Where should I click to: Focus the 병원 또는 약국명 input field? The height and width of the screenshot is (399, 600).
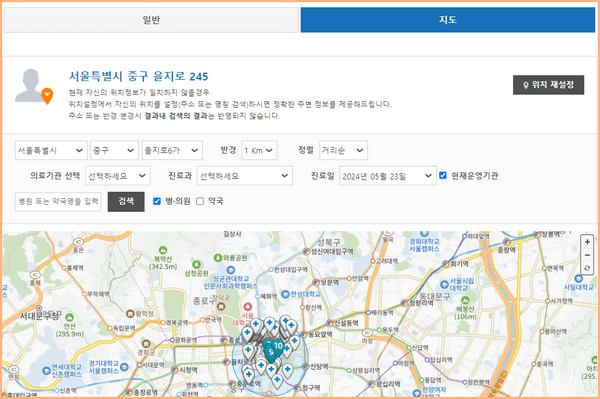(58, 202)
